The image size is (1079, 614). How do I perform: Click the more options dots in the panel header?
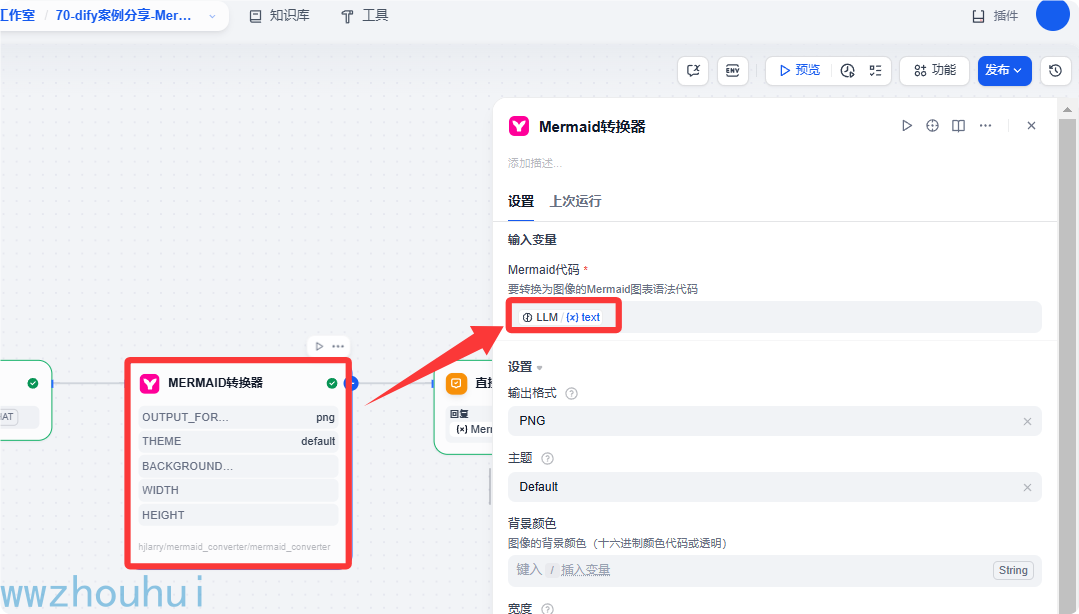pos(984,125)
